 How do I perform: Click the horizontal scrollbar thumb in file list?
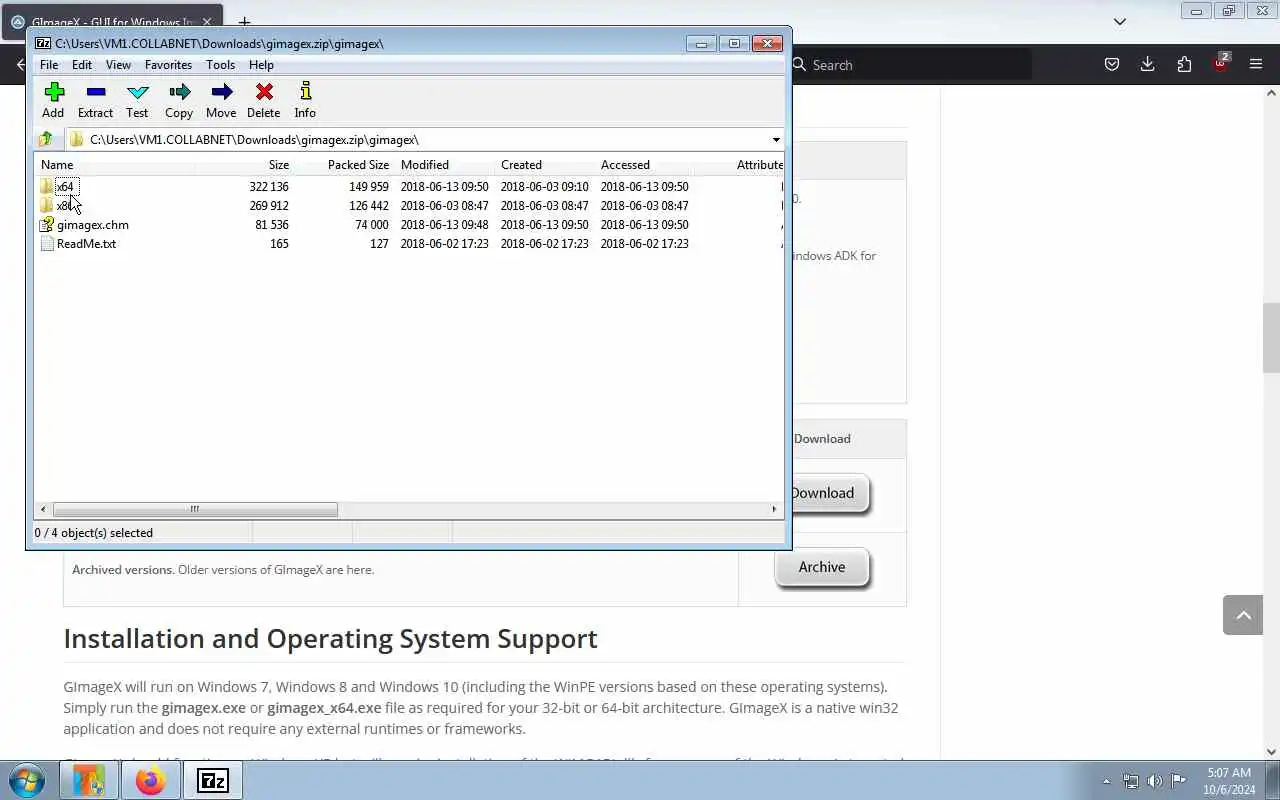195,509
